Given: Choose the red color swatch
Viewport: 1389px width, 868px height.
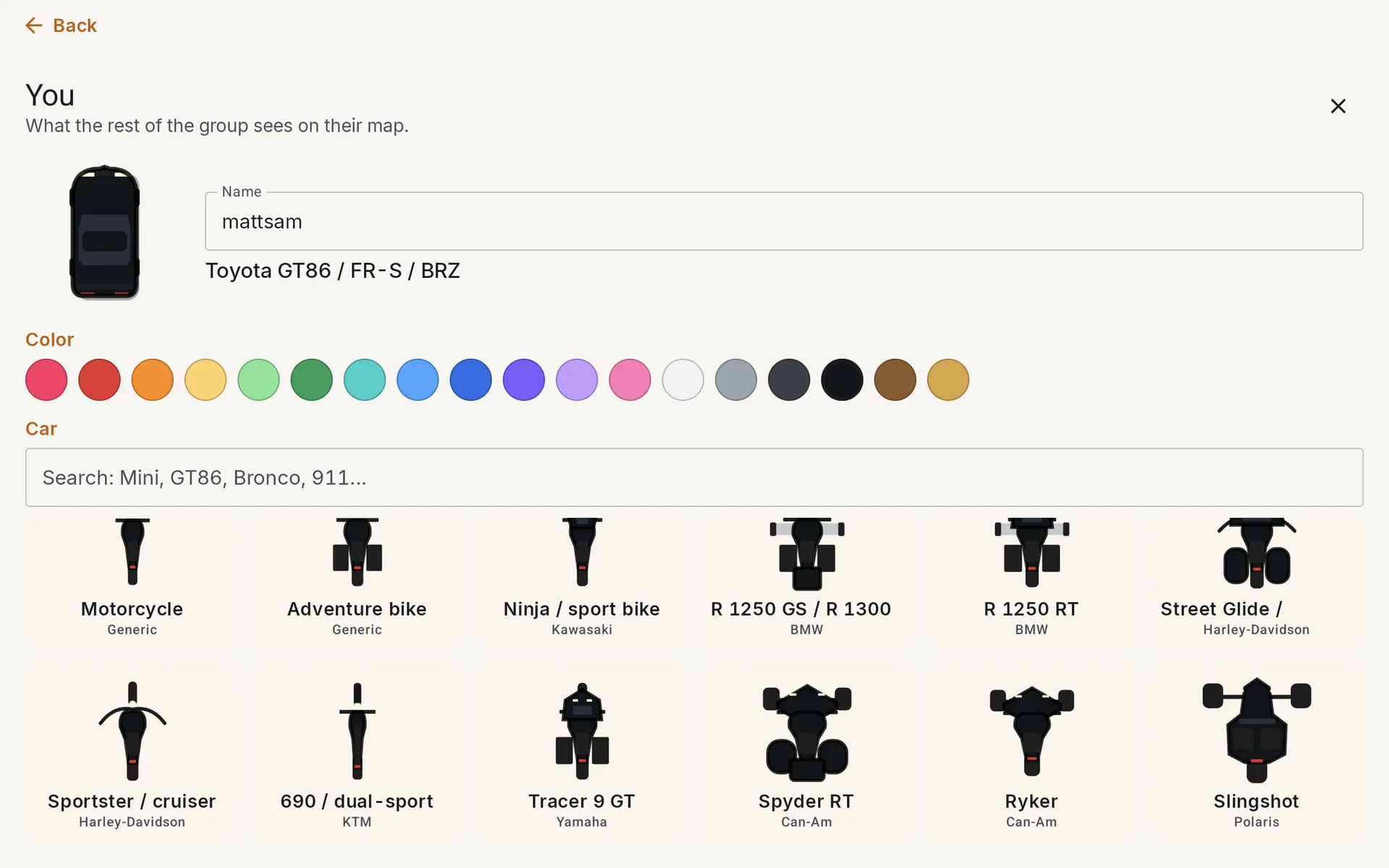Looking at the screenshot, I should click(x=99, y=380).
